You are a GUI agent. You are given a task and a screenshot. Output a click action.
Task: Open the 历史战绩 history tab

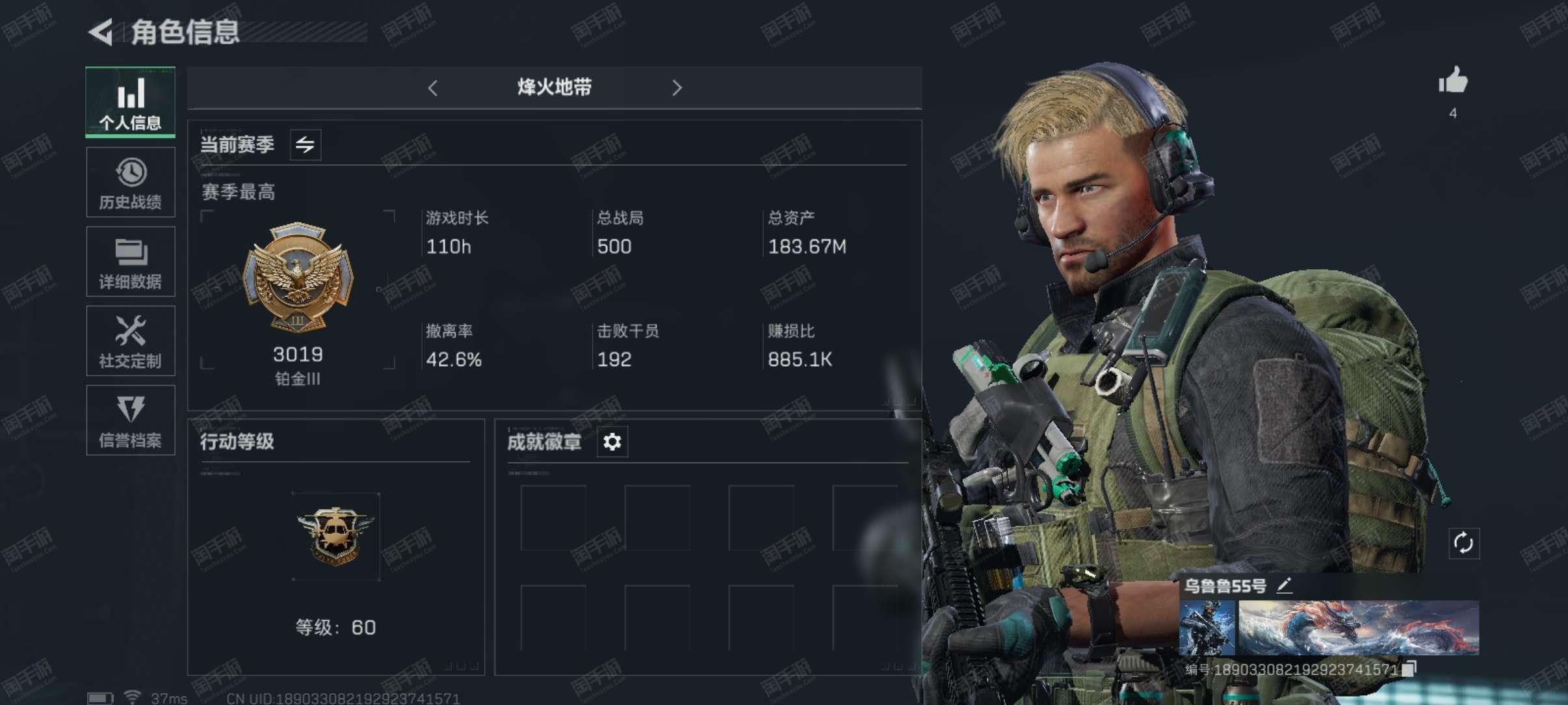click(x=130, y=182)
